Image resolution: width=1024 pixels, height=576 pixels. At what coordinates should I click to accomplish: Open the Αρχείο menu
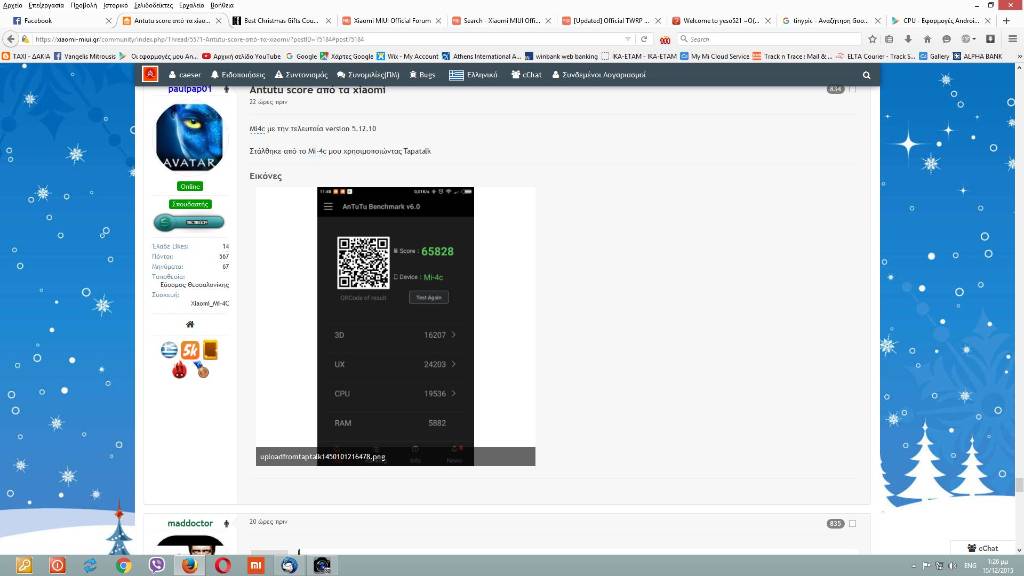(x=12, y=5)
